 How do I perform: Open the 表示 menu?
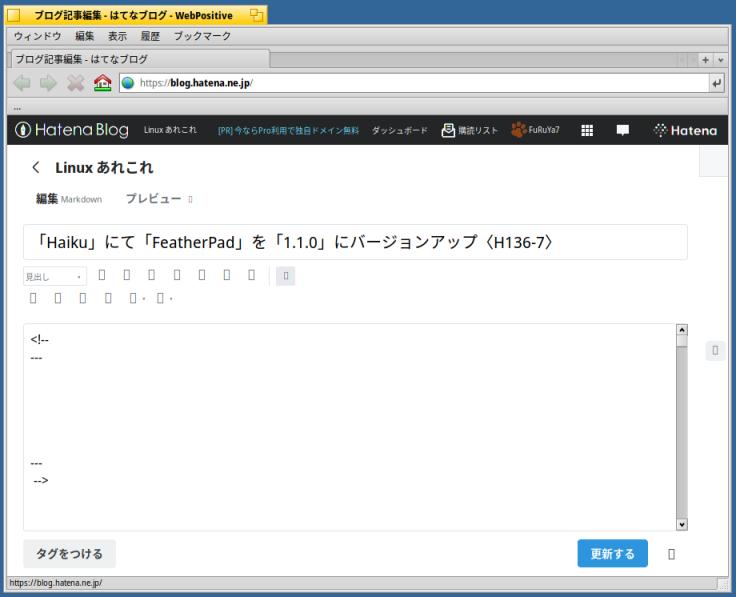click(x=117, y=36)
